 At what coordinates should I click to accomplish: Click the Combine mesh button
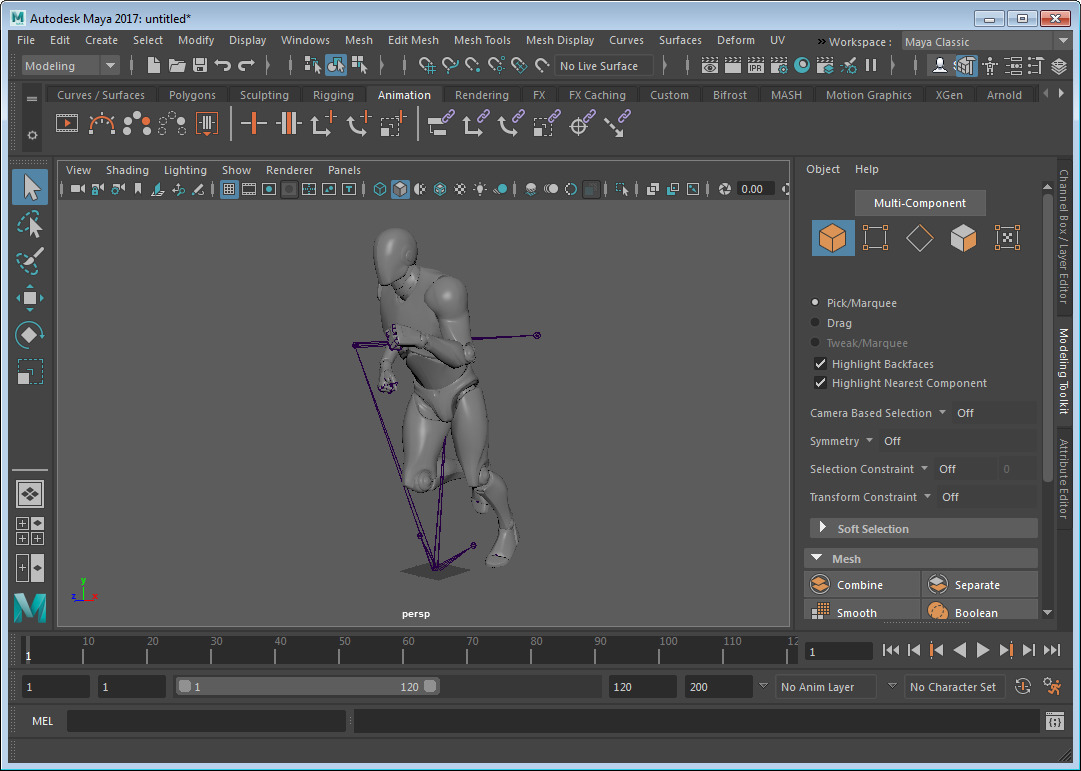pos(862,585)
